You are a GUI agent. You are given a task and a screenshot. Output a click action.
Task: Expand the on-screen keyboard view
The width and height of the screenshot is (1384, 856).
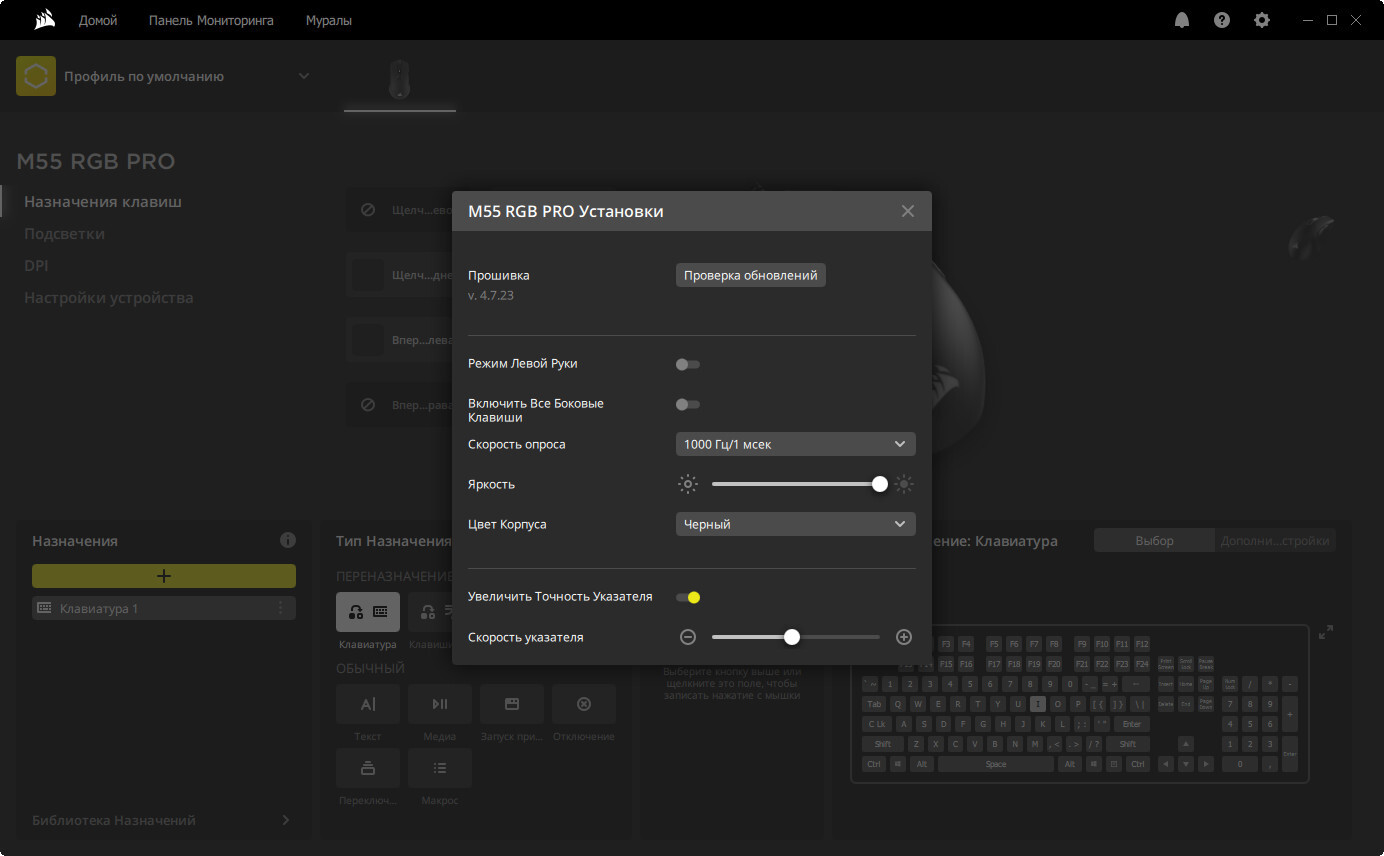(1326, 632)
